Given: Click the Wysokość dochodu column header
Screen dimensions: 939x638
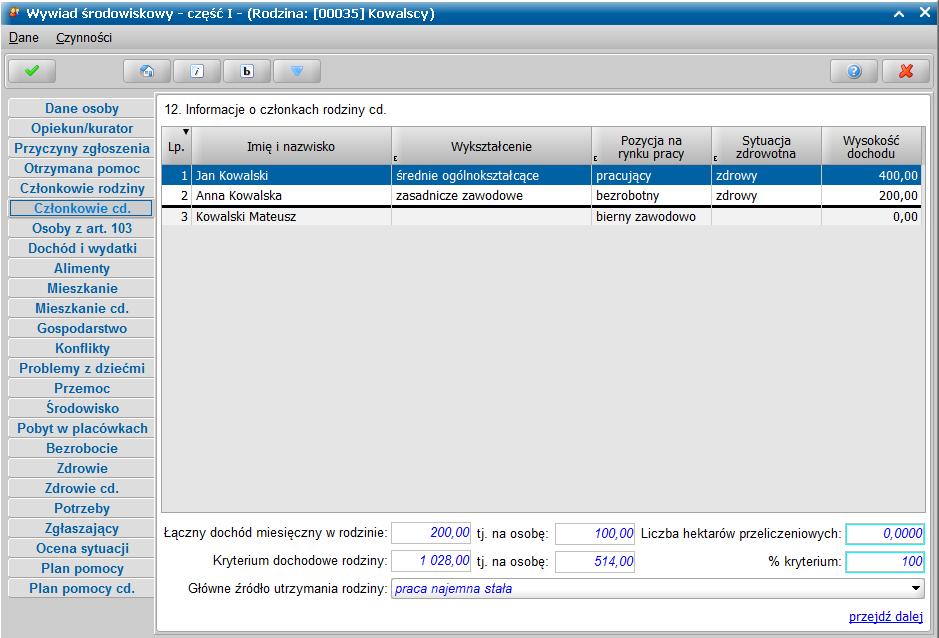Looking at the screenshot, I should [871, 146].
